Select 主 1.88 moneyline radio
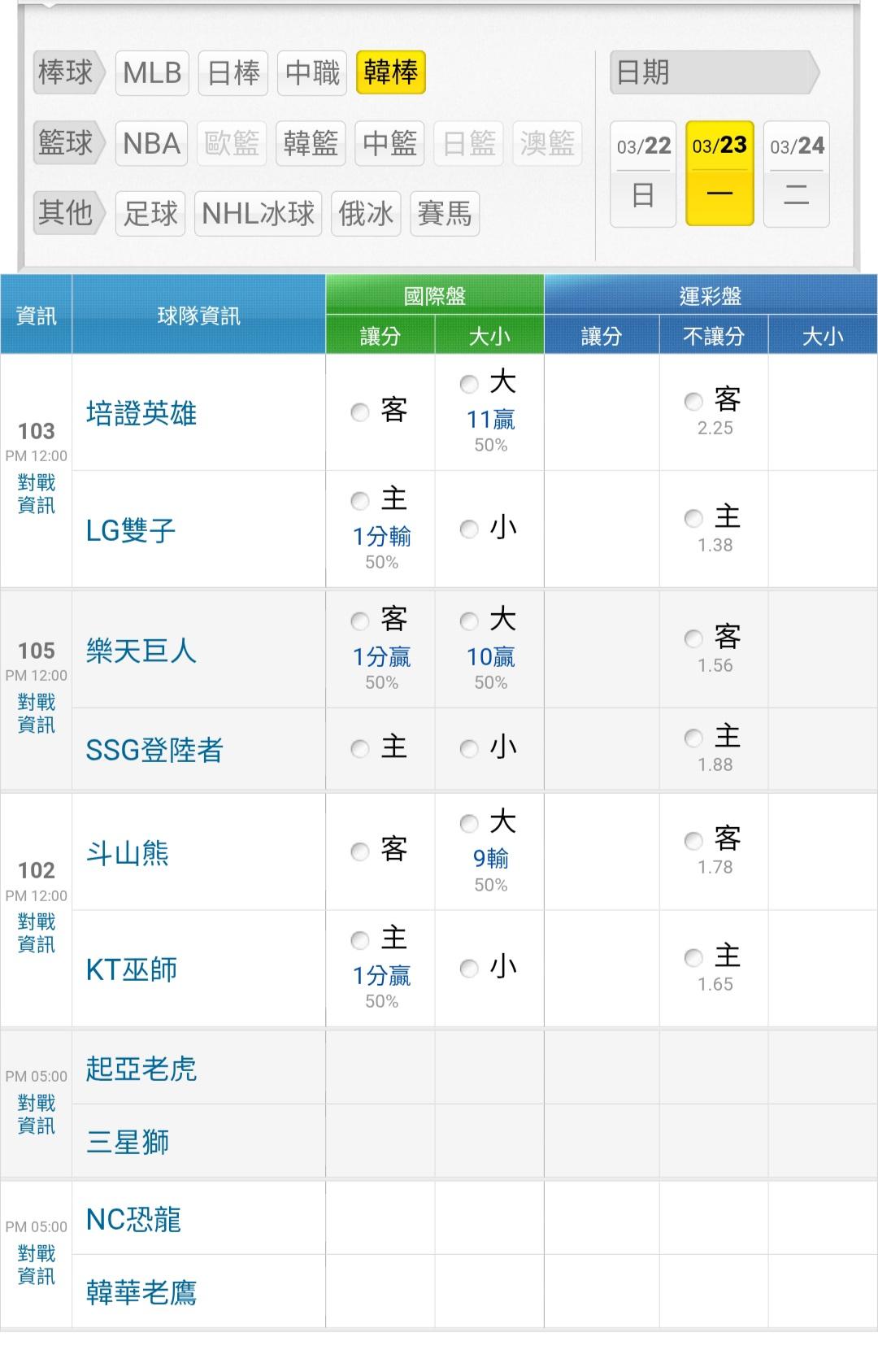The image size is (878, 1372). tap(693, 738)
